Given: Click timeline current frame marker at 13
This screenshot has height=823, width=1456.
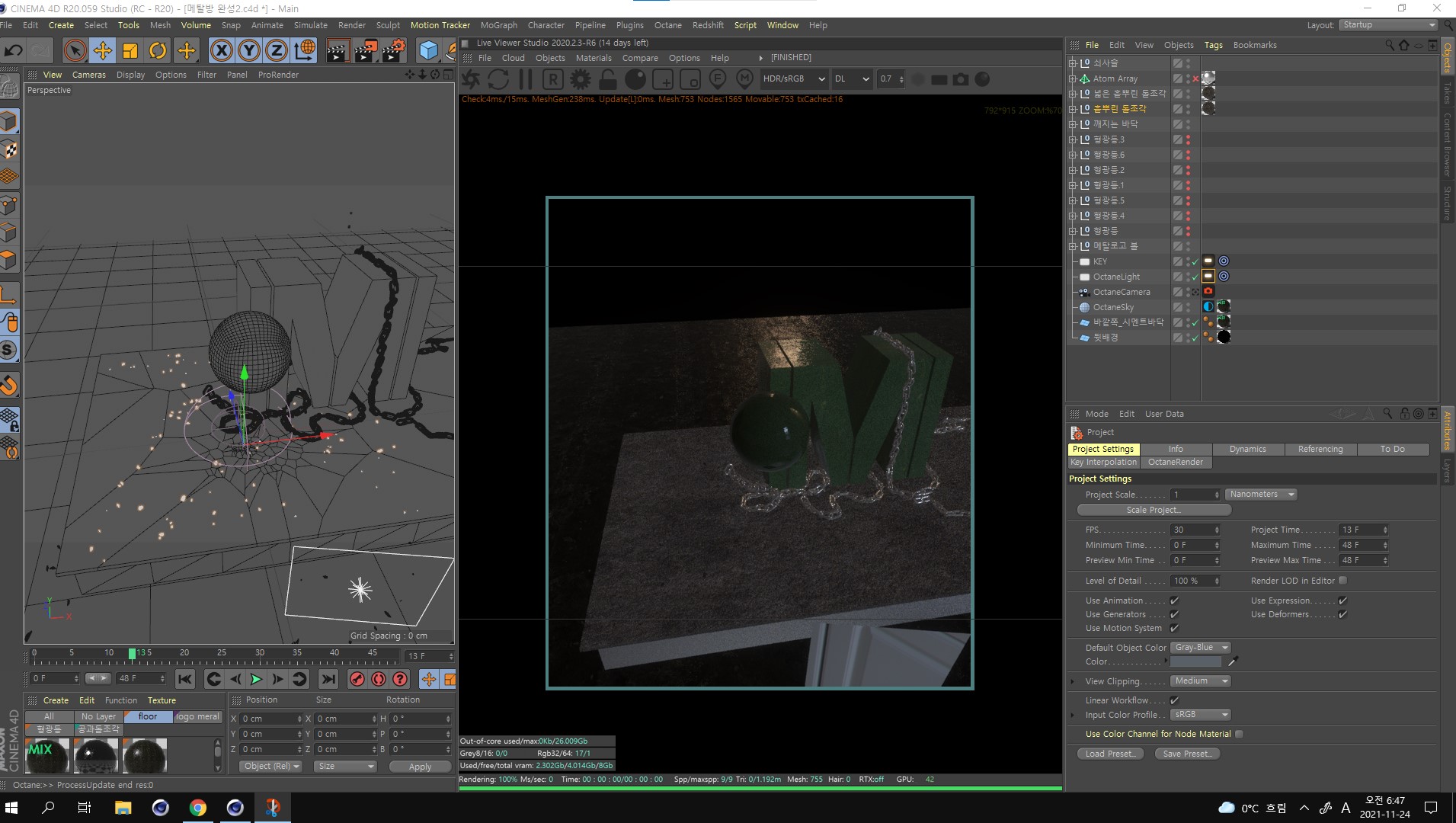Looking at the screenshot, I should click(132, 654).
